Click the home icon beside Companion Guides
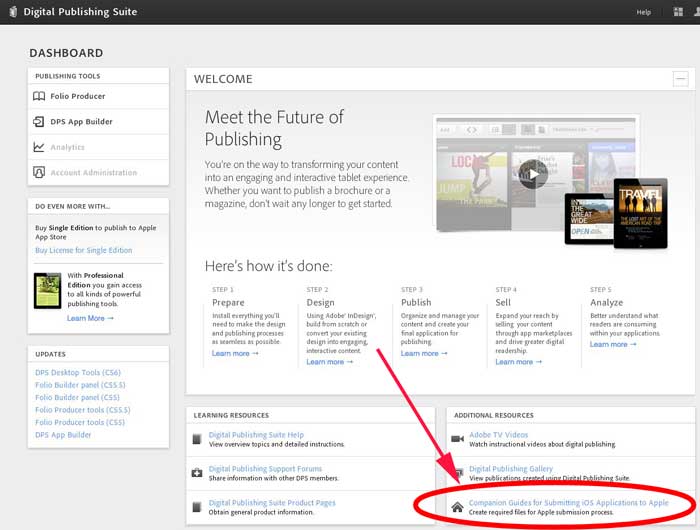The width and height of the screenshot is (700, 530). [x=458, y=507]
